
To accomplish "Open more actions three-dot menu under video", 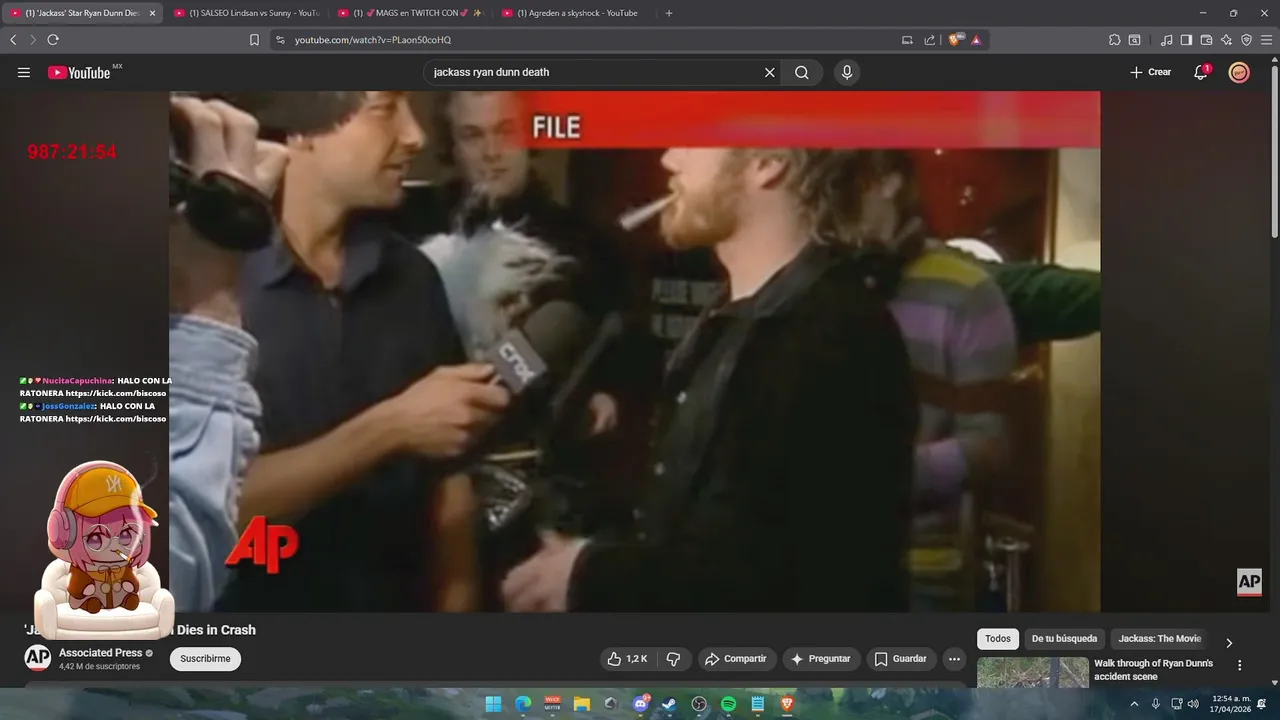I will (x=954, y=659).
